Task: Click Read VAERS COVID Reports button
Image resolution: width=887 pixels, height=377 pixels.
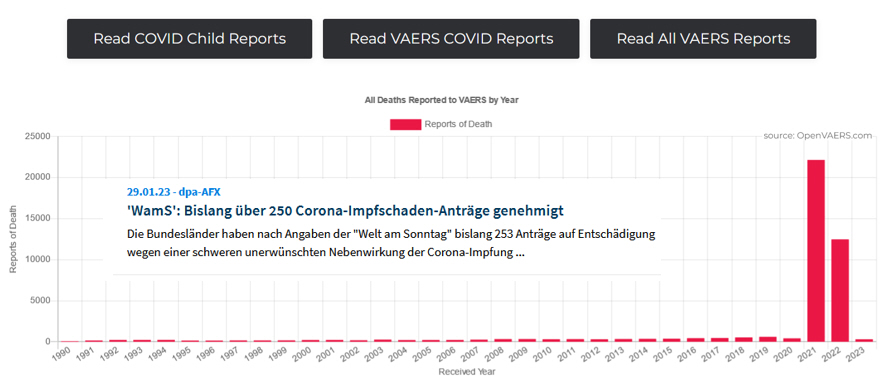Action: click(x=451, y=39)
